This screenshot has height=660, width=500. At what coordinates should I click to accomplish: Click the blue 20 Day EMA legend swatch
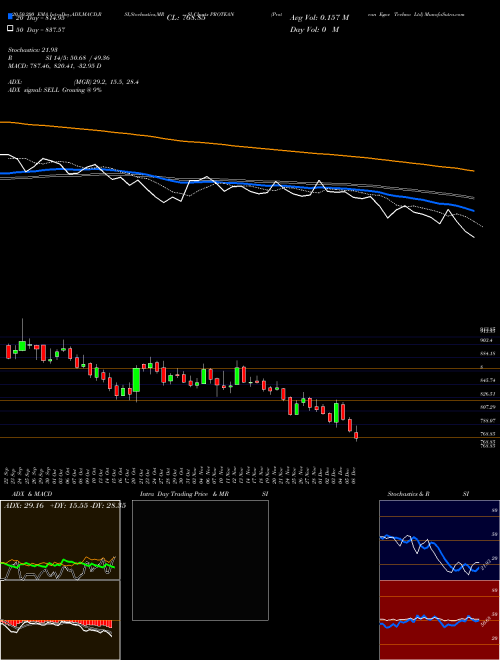(10, 17)
